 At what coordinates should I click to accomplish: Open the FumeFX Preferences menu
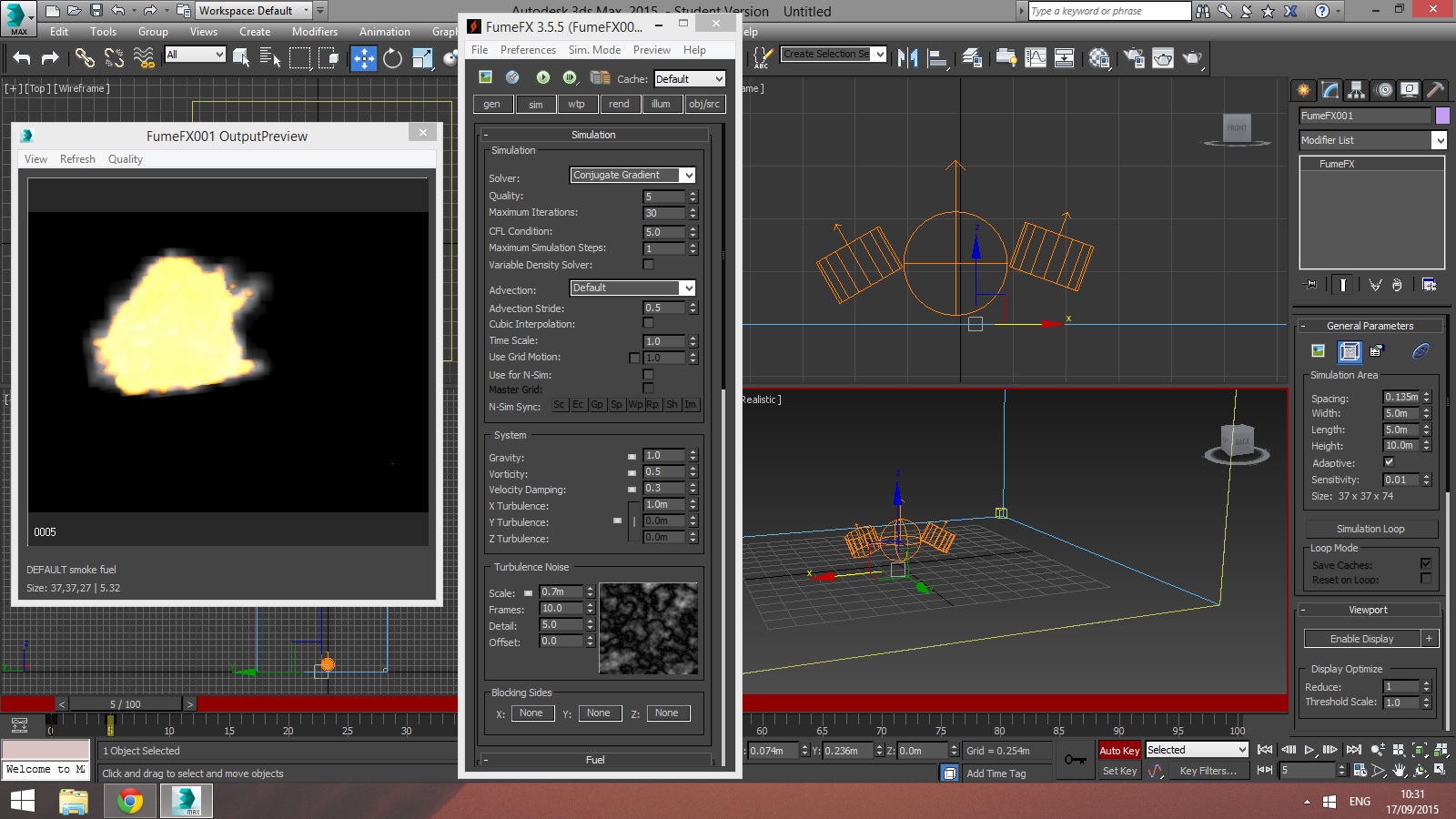528,50
